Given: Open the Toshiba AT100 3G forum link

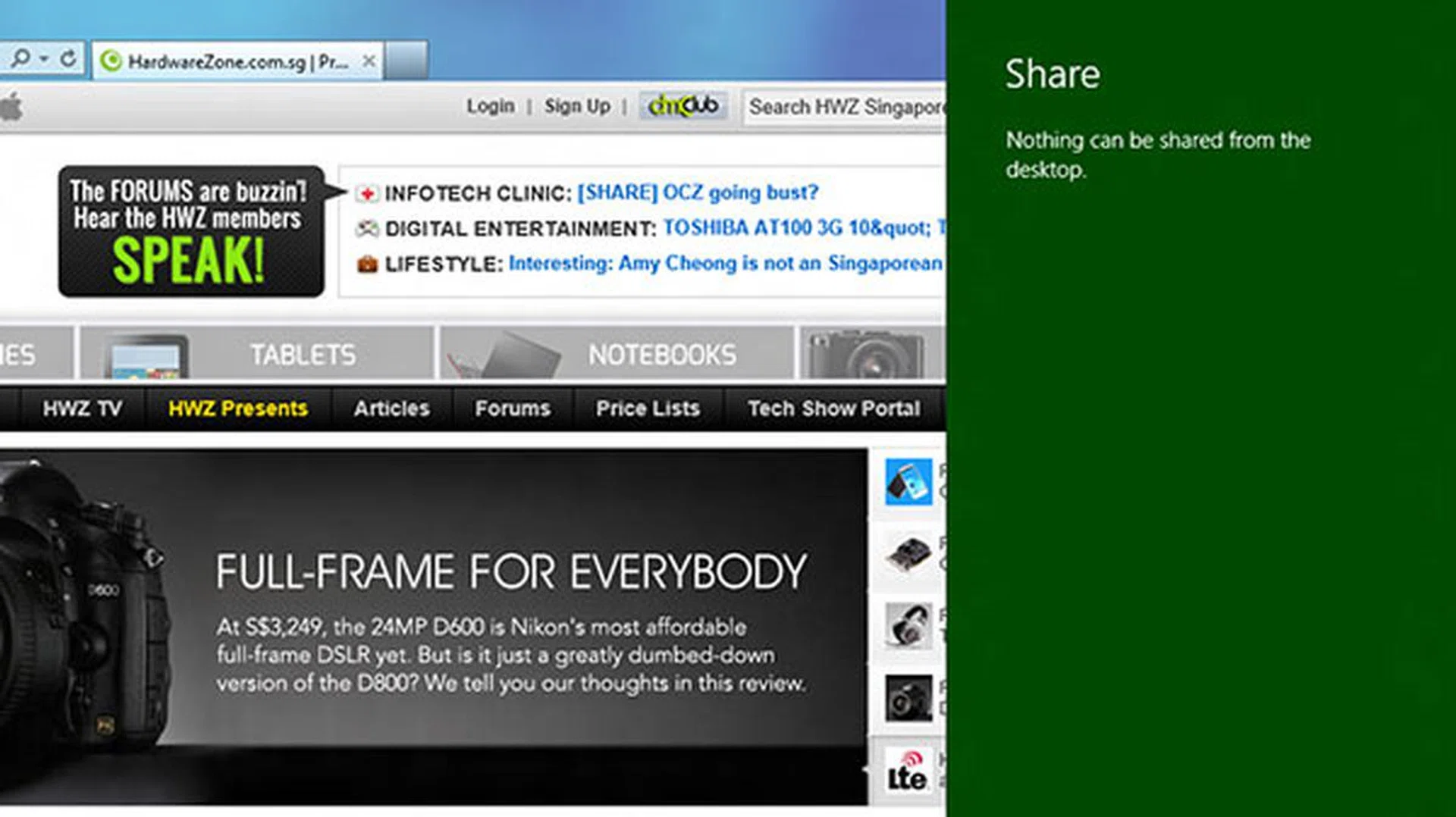Looking at the screenshot, I should [796, 228].
